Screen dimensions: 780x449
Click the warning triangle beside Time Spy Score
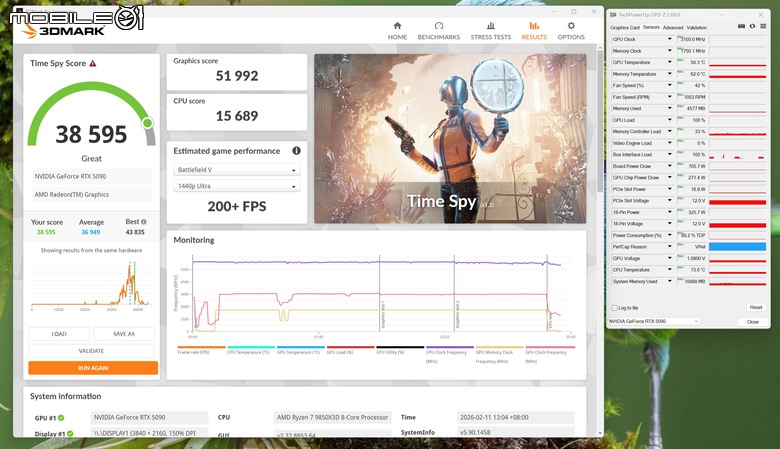[x=93, y=64]
